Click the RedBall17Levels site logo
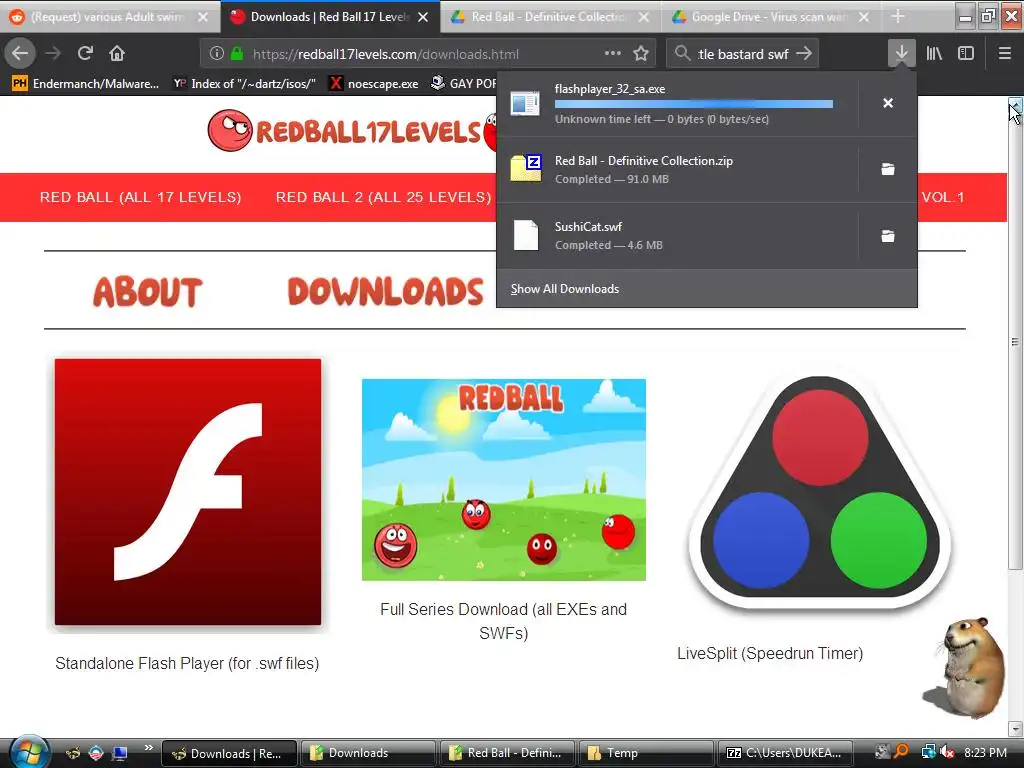This screenshot has width=1024, height=768. pos(351,131)
